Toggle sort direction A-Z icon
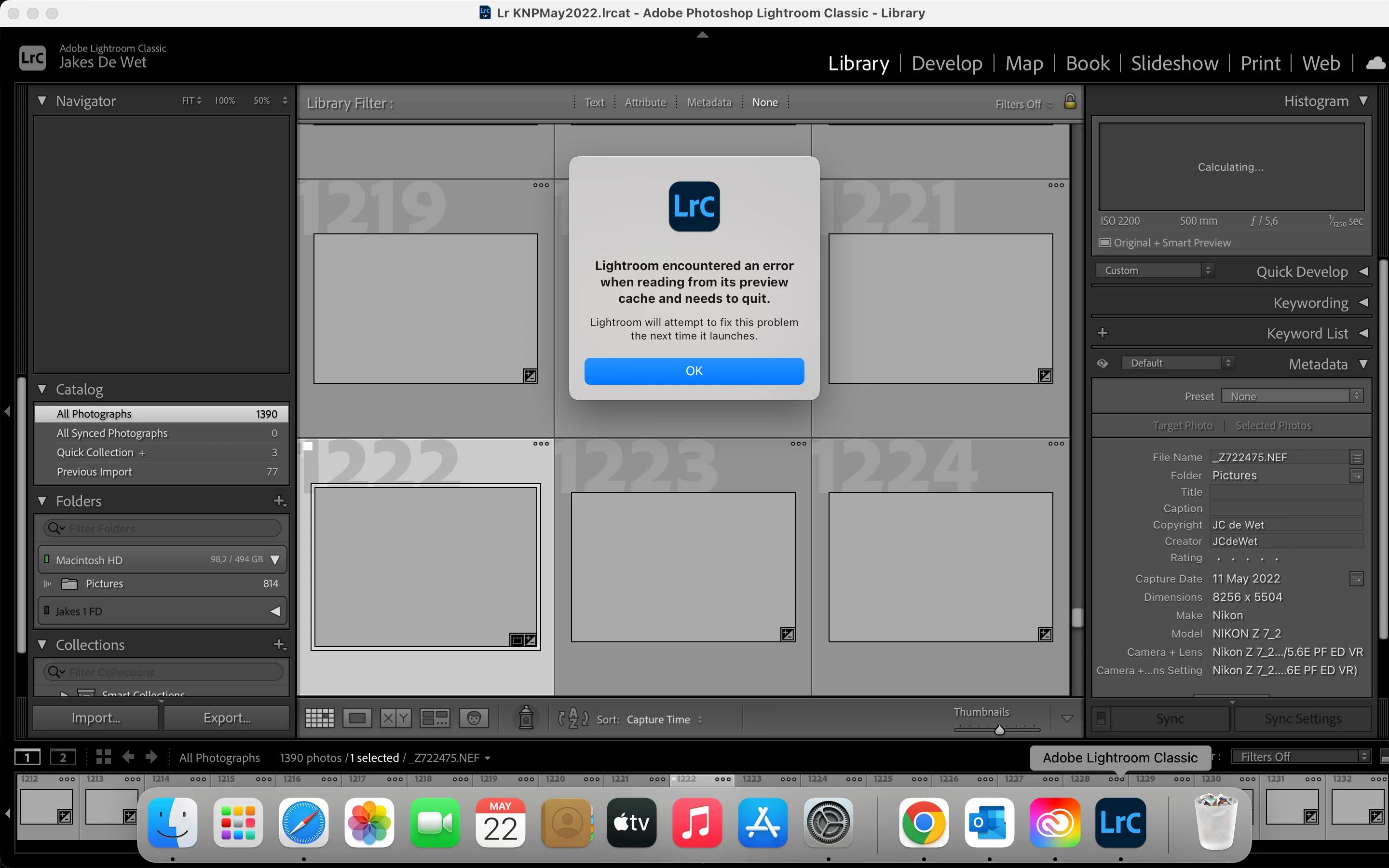The height and width of the screenshot is (868, 1389). click(573, 718)
